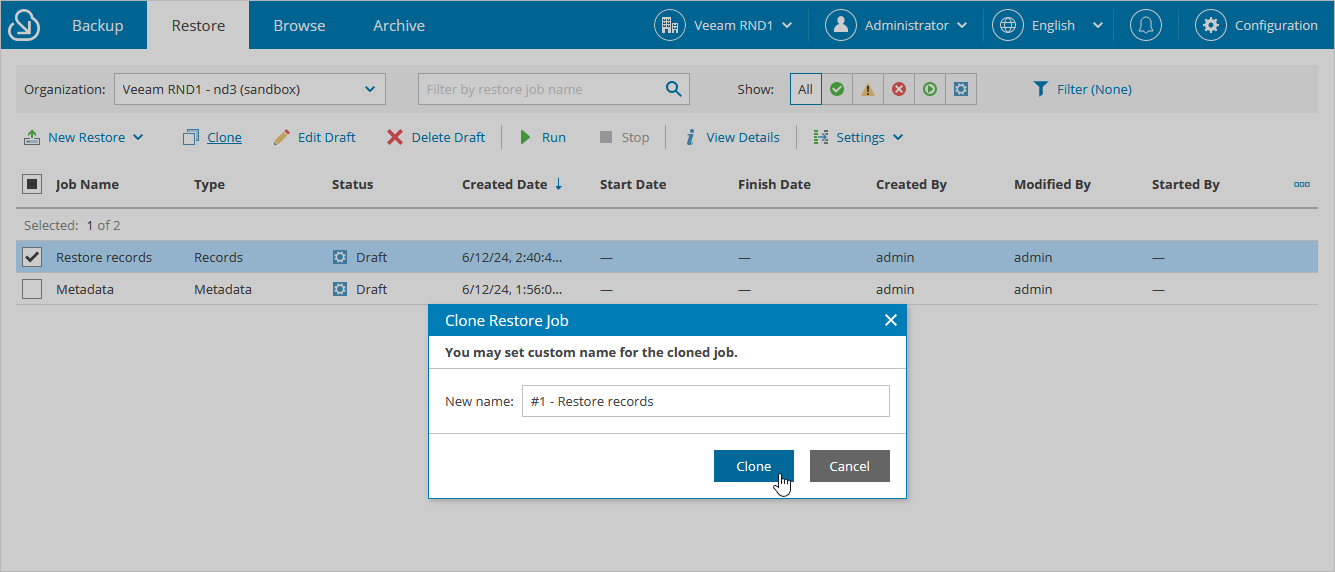The height and width of the screenshot is (572, 1335).
Task: Open the New Restore dropdown
Action: [x=84, y=137]
